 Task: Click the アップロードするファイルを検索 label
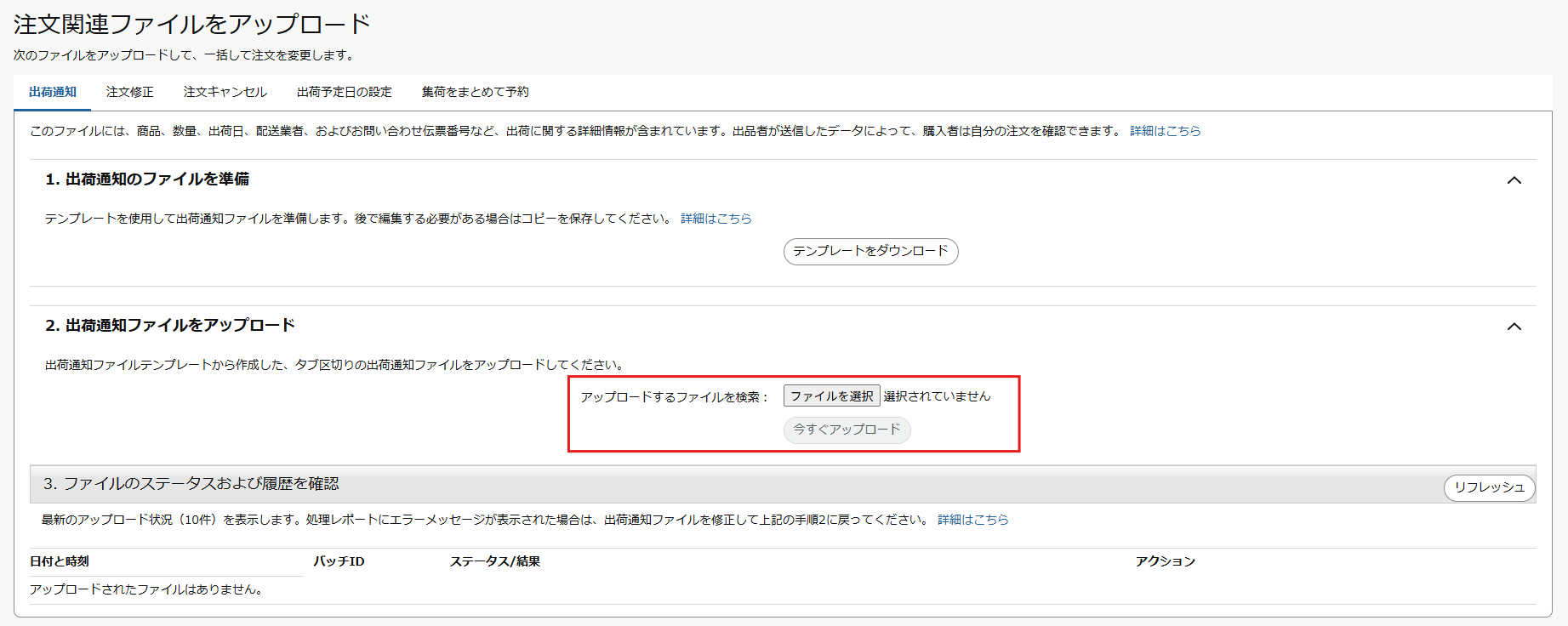(x=674, y=397)
